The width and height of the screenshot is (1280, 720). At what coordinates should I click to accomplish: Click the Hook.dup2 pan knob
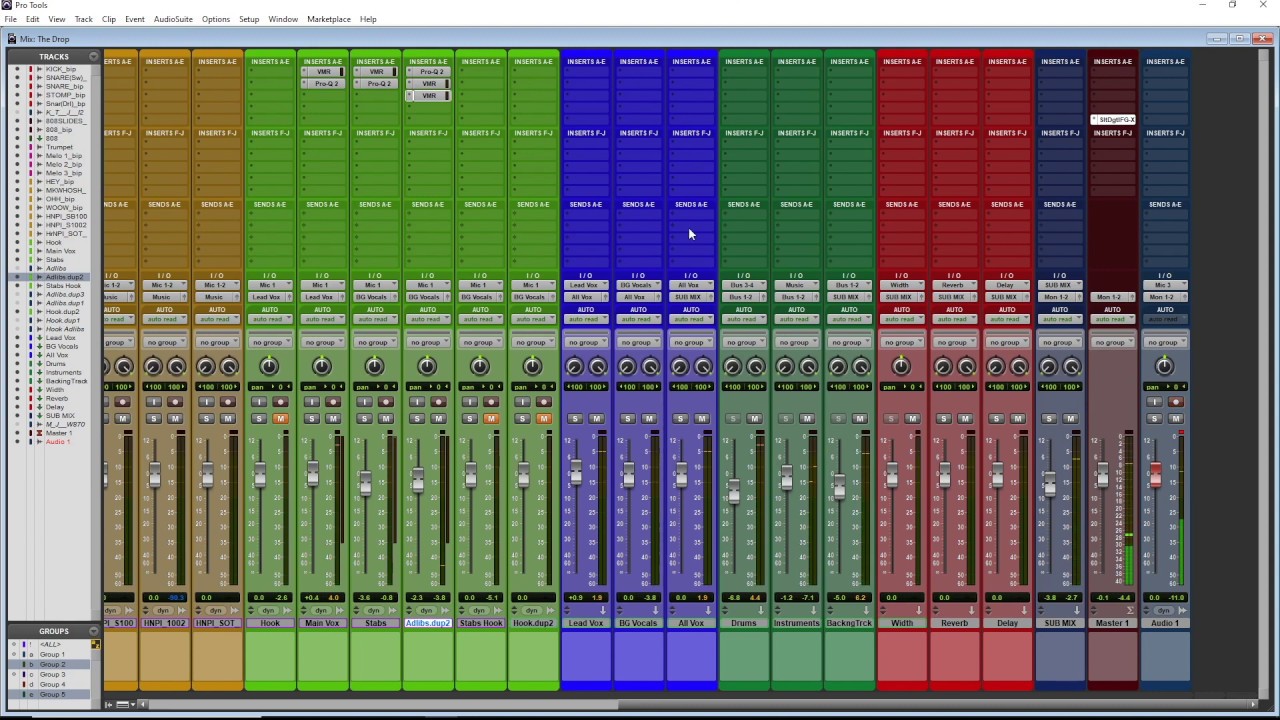[533, 367]
